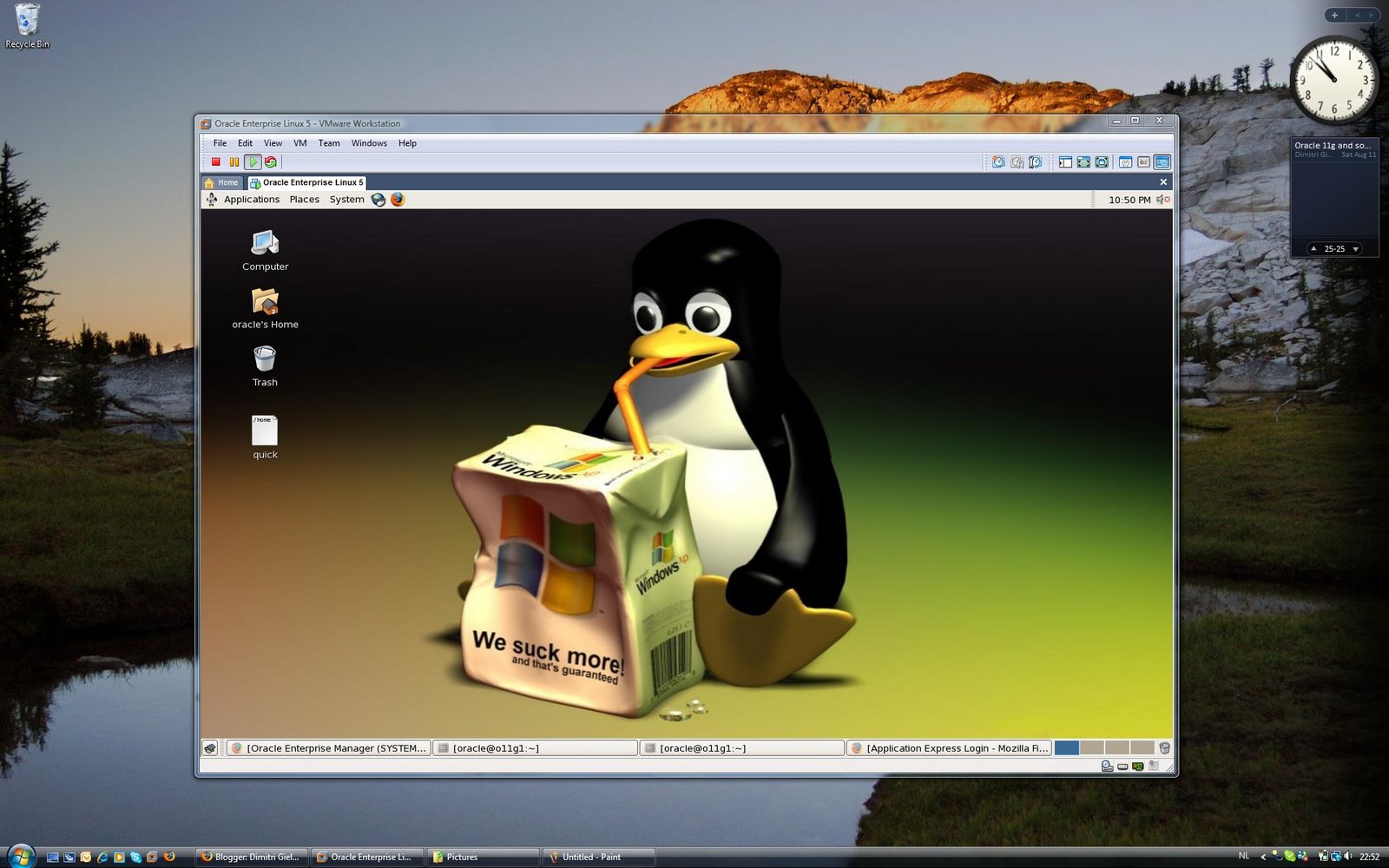This screenshot has height=868, width=1389.
Task: Open the Computer desktop icon
Action: pos(265,251)
